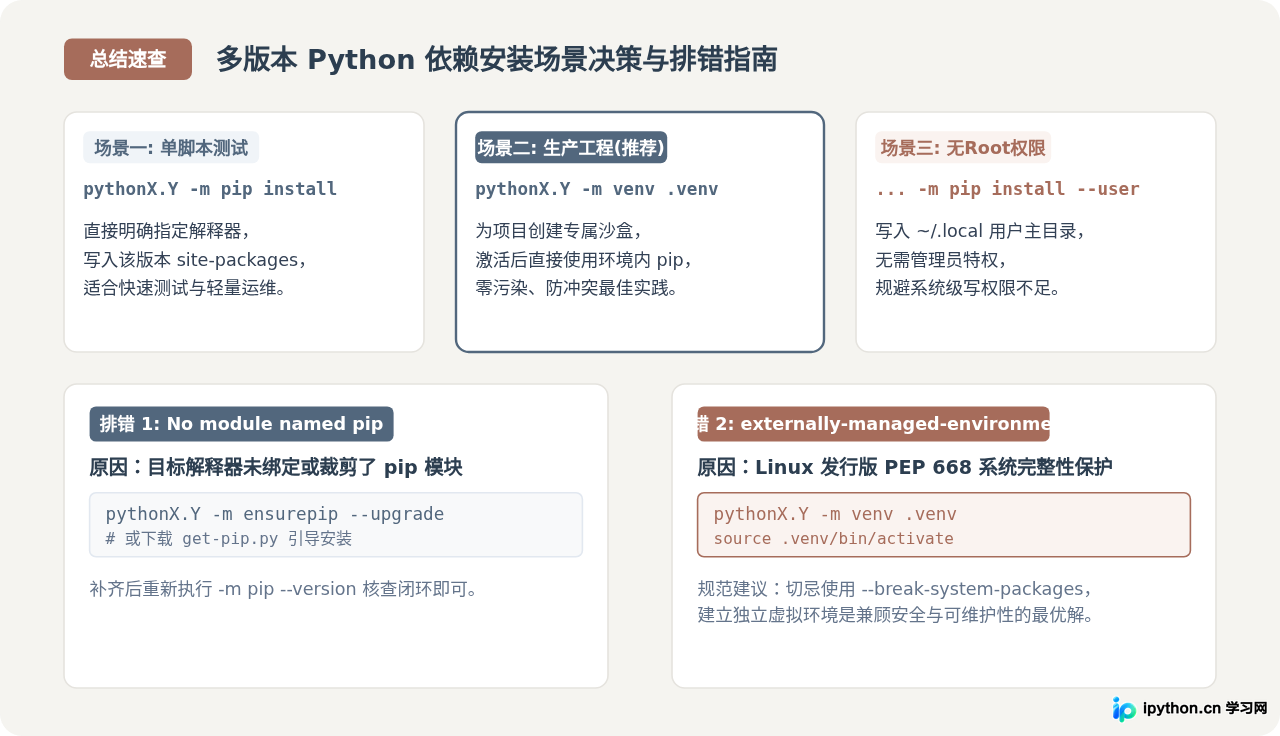Click the 排错 1: No module named pip badge
Screen dimensions: 1280x736
[x=241, y=424]
